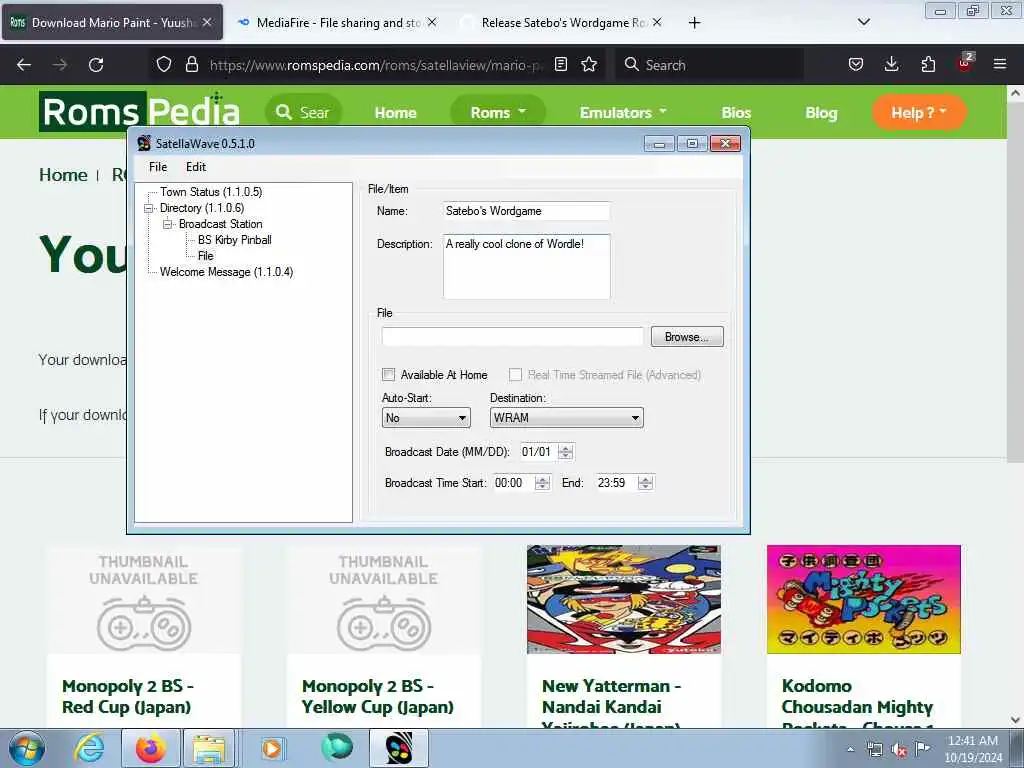Open Windows Explorer folder taskbar icon
1024x768 pixels.
[209, 749]
